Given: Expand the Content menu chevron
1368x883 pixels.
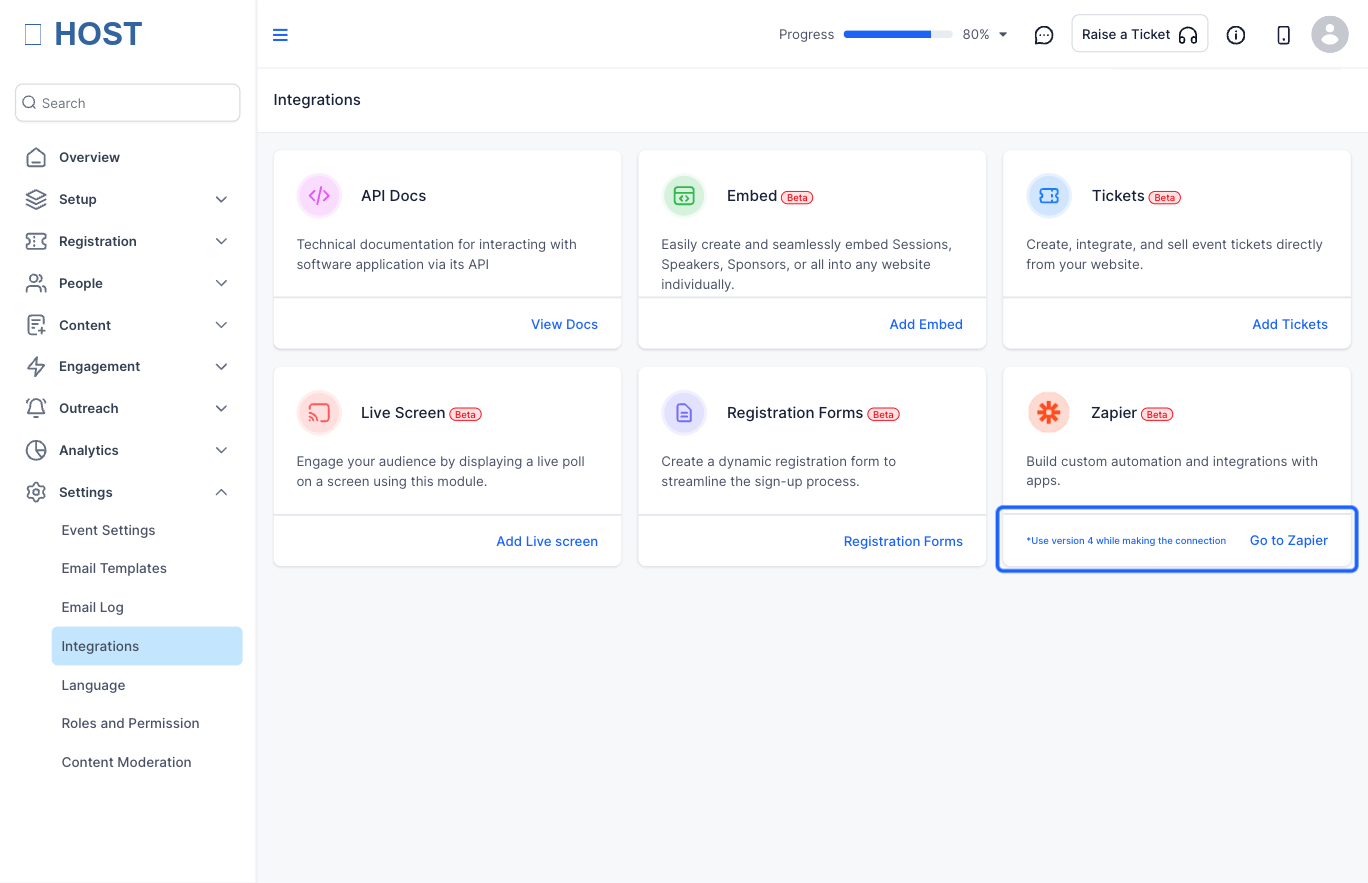Looking at the screenshot, I should pyautogui.click(x=222, y=325).
